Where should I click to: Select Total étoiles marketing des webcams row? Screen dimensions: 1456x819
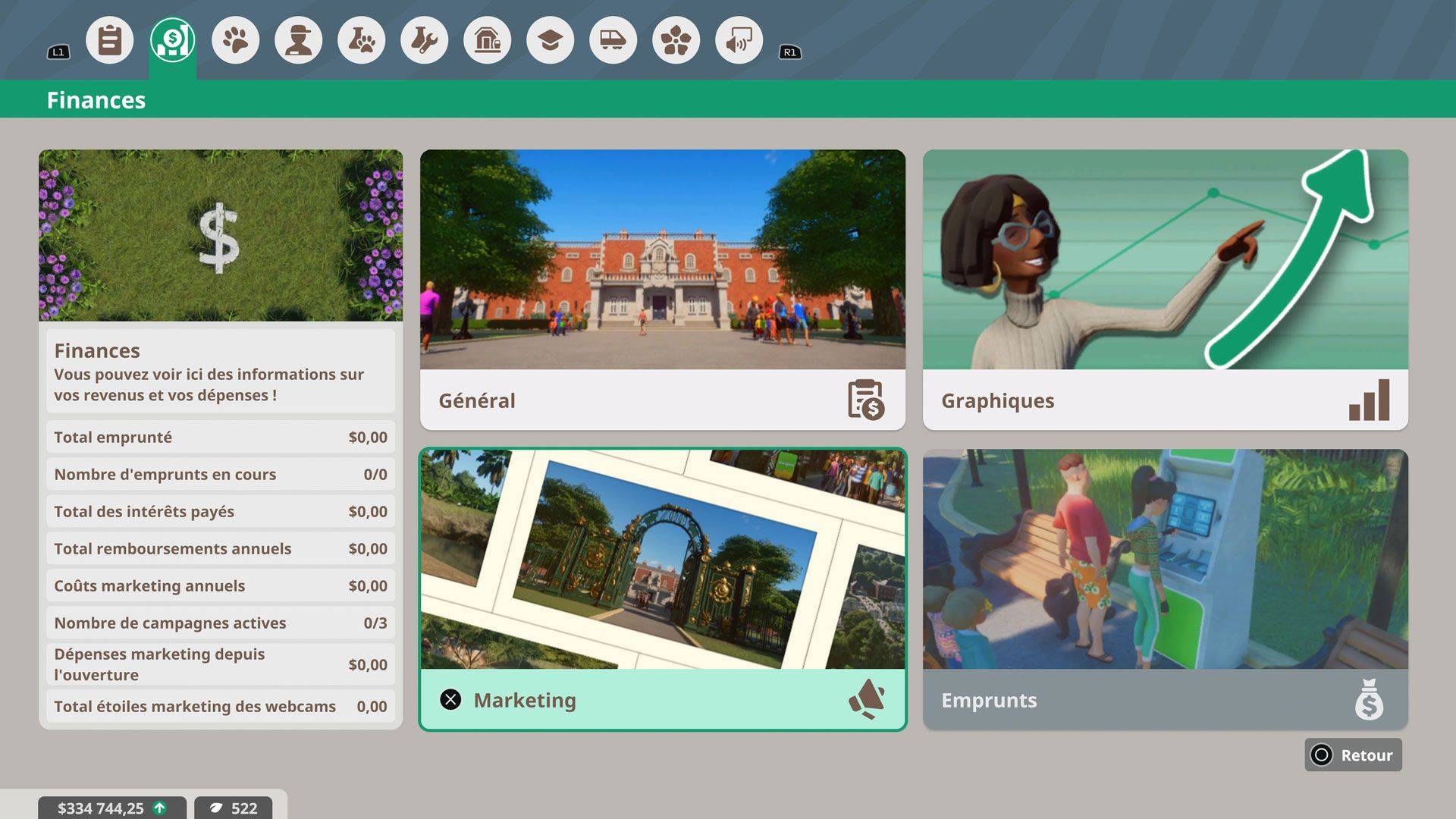tap(221, 706)
